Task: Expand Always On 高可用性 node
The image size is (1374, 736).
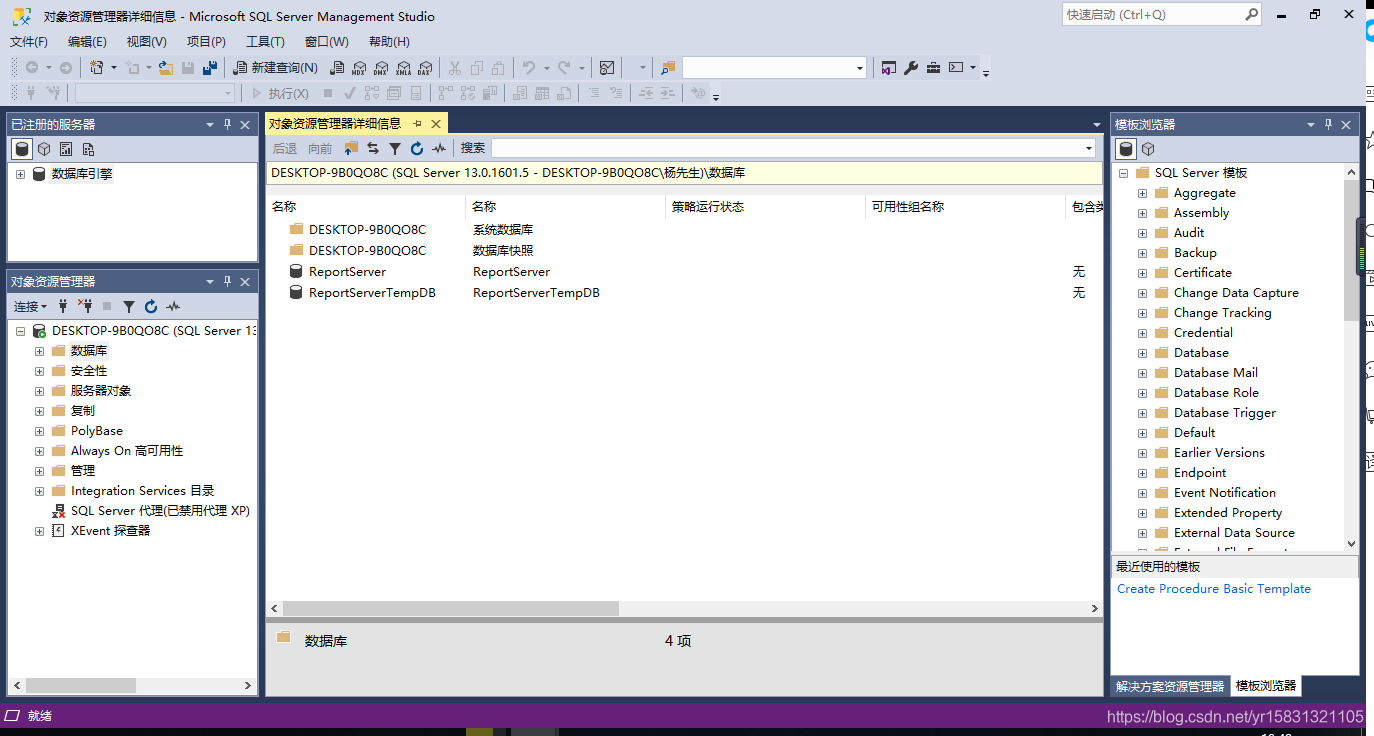Action: point(40,451)
